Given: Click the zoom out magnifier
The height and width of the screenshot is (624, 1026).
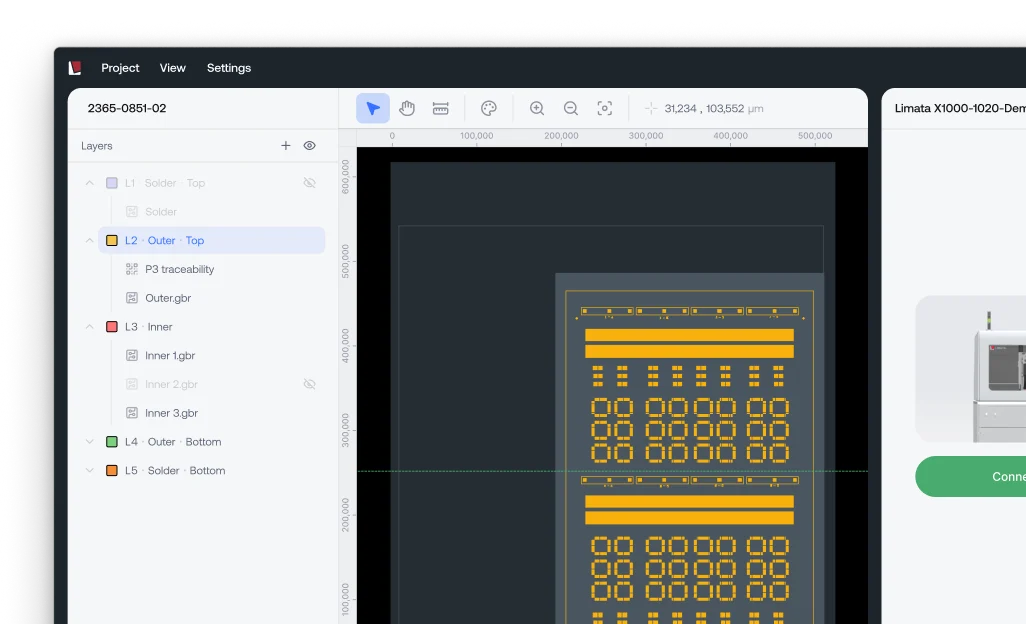Looking at the screenshot, I should coord(571,108).
